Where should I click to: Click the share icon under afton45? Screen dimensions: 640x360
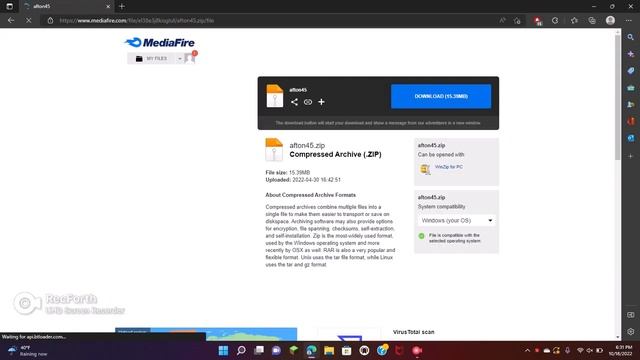tap(294, 102)
